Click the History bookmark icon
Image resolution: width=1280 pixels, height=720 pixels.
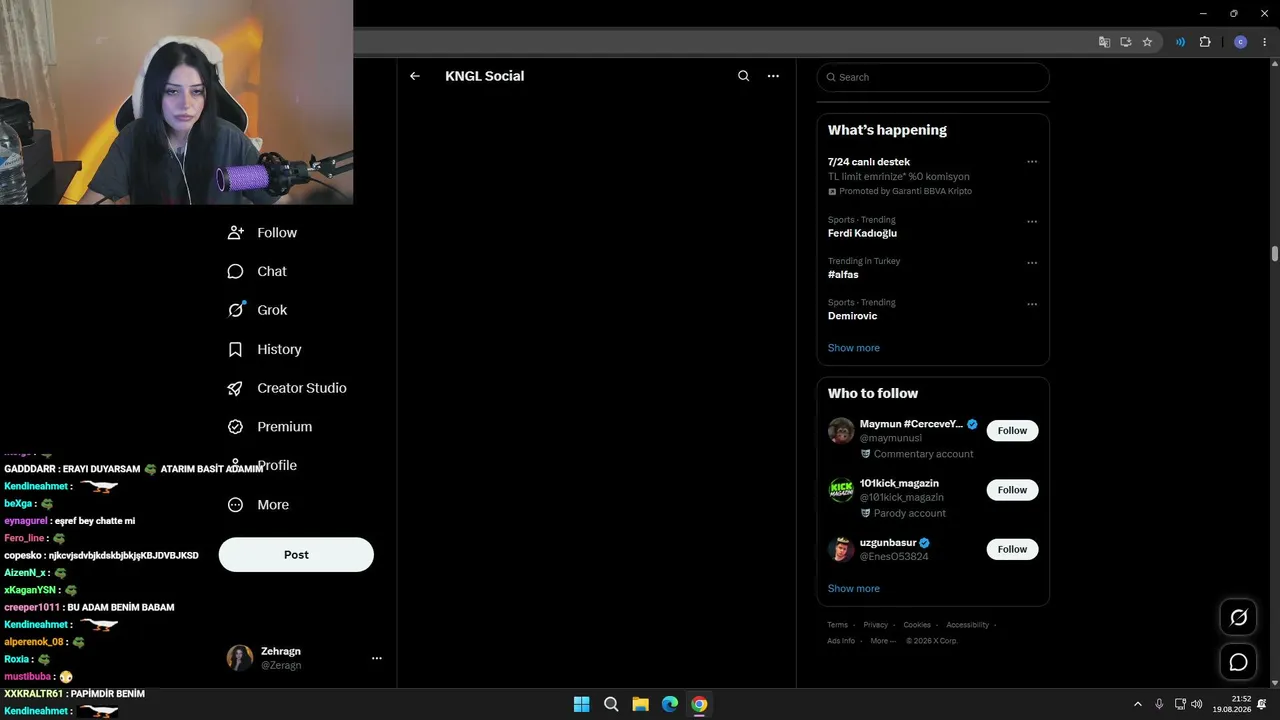[235, 349]
